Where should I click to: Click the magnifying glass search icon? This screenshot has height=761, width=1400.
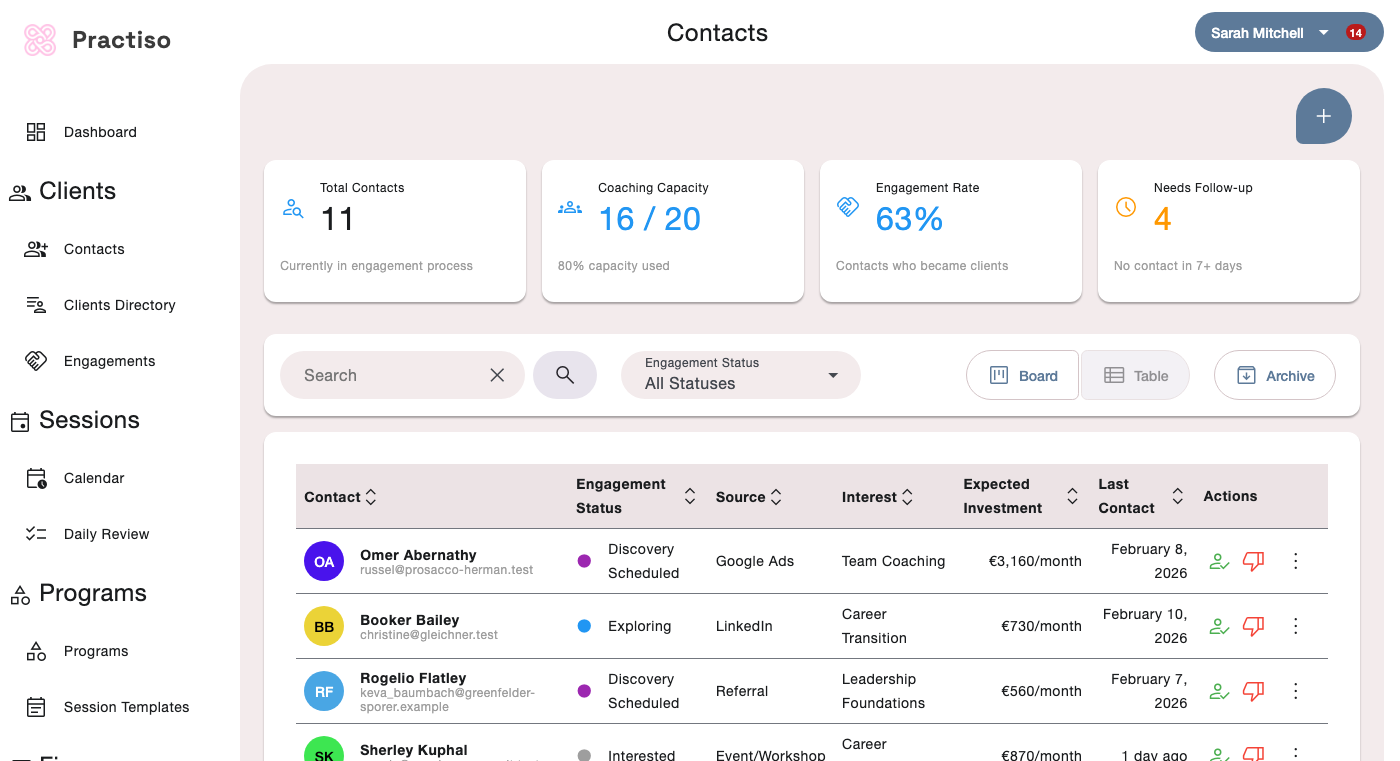(565, 375)
